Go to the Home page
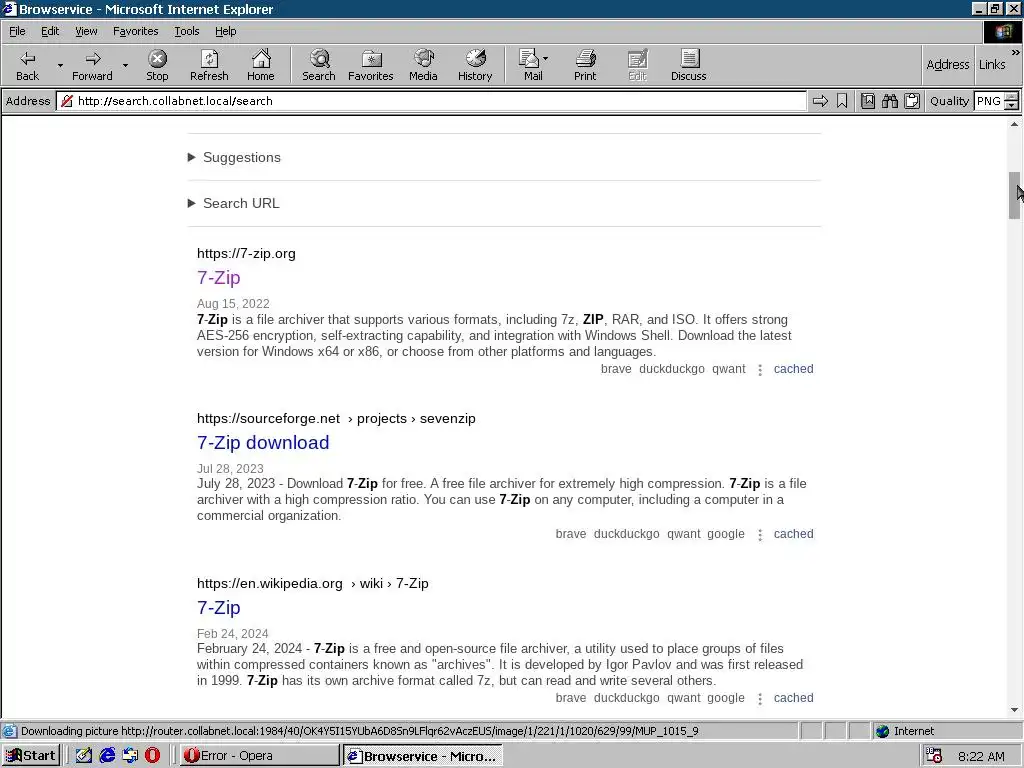This screenshot has height=768, width=1024. pyautogui.click(x=261, y=65)
